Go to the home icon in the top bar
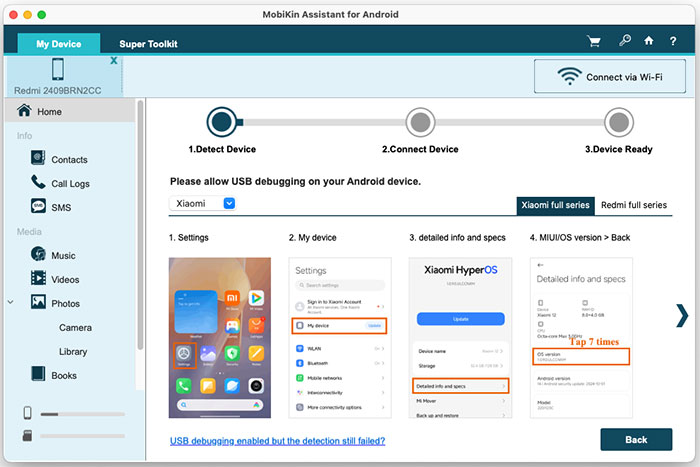Image resolution: width=700 pixels, height=467 pixels. (x=649, y=41)
